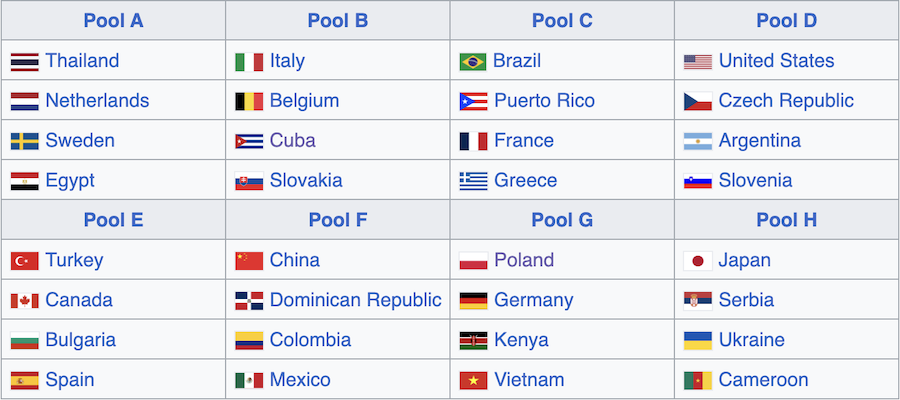Click the Brazil flag icon
This screenshot has height=400, width=900.
[x=473, y=61]
